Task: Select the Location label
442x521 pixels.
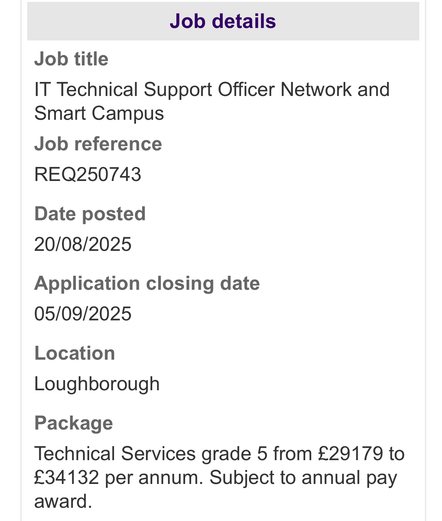Action: point(75,353)
